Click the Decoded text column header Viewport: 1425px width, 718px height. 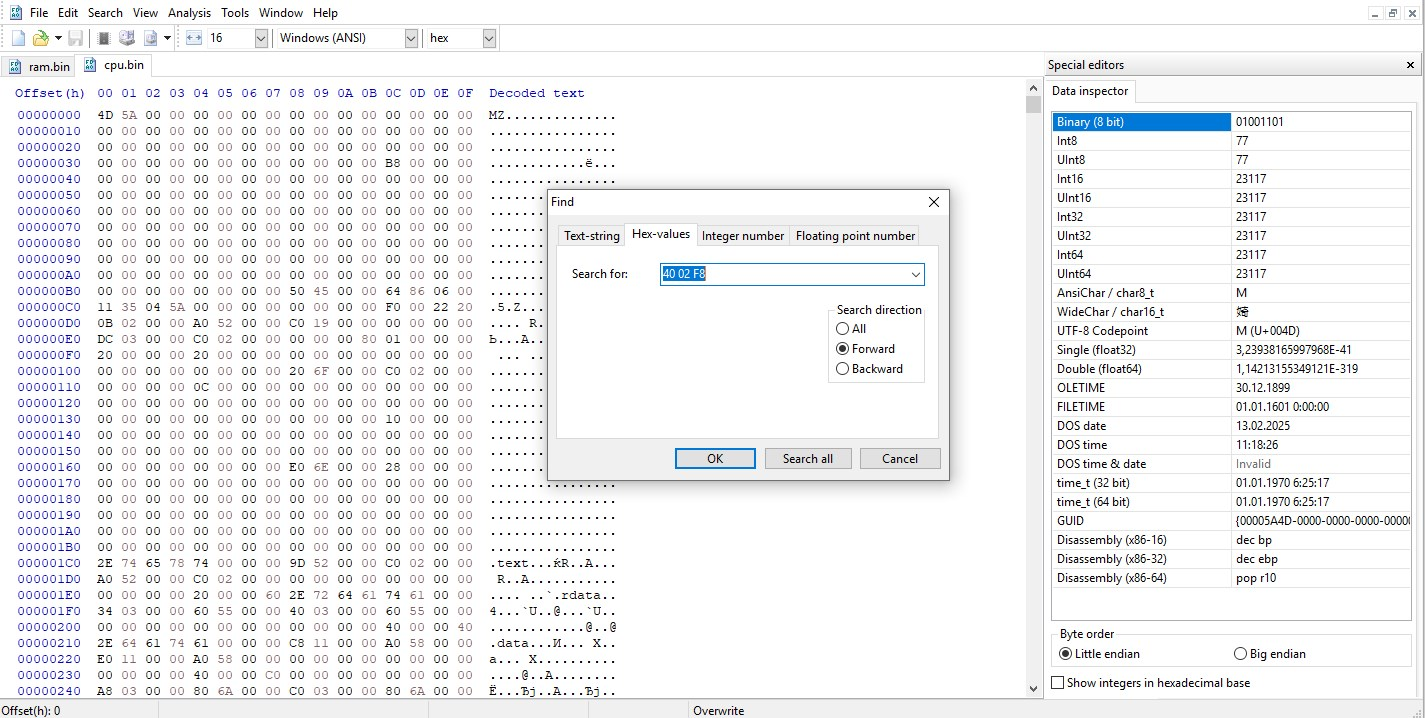coord(537,93)
